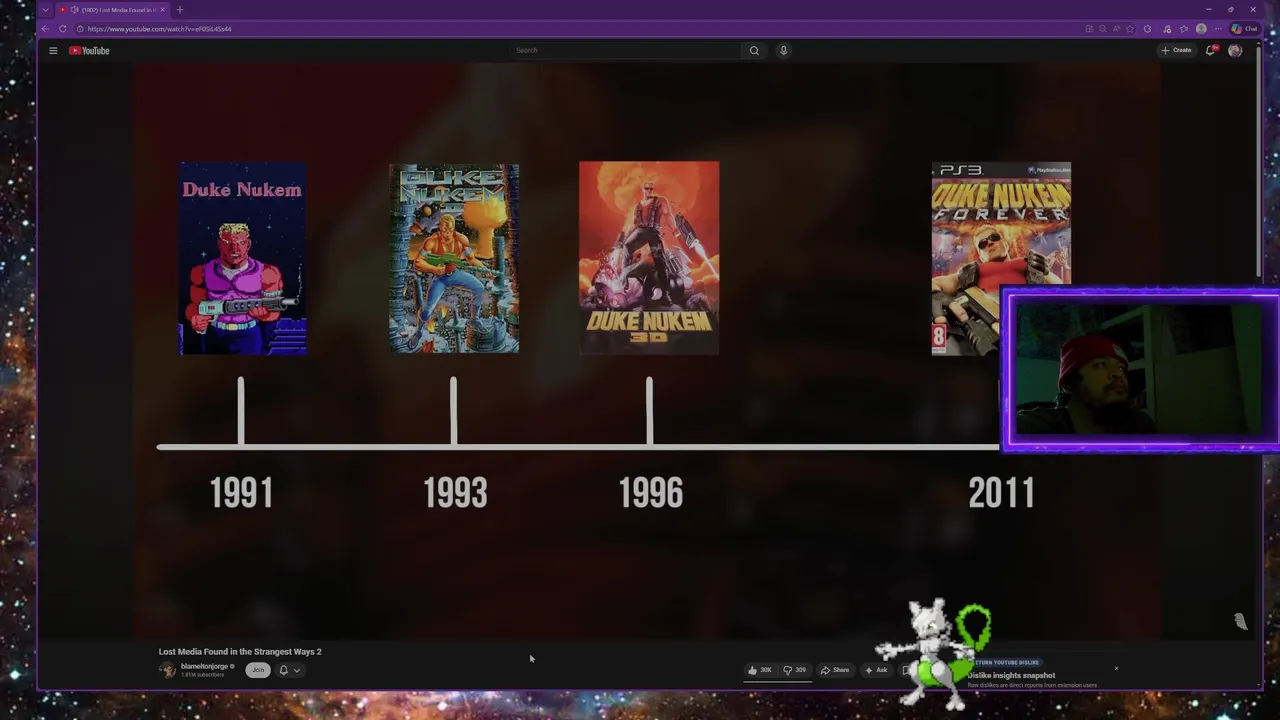Screen dimensions: 1280x720
Task: Open a new browser tab with the plus
Action: pos(179,9)
